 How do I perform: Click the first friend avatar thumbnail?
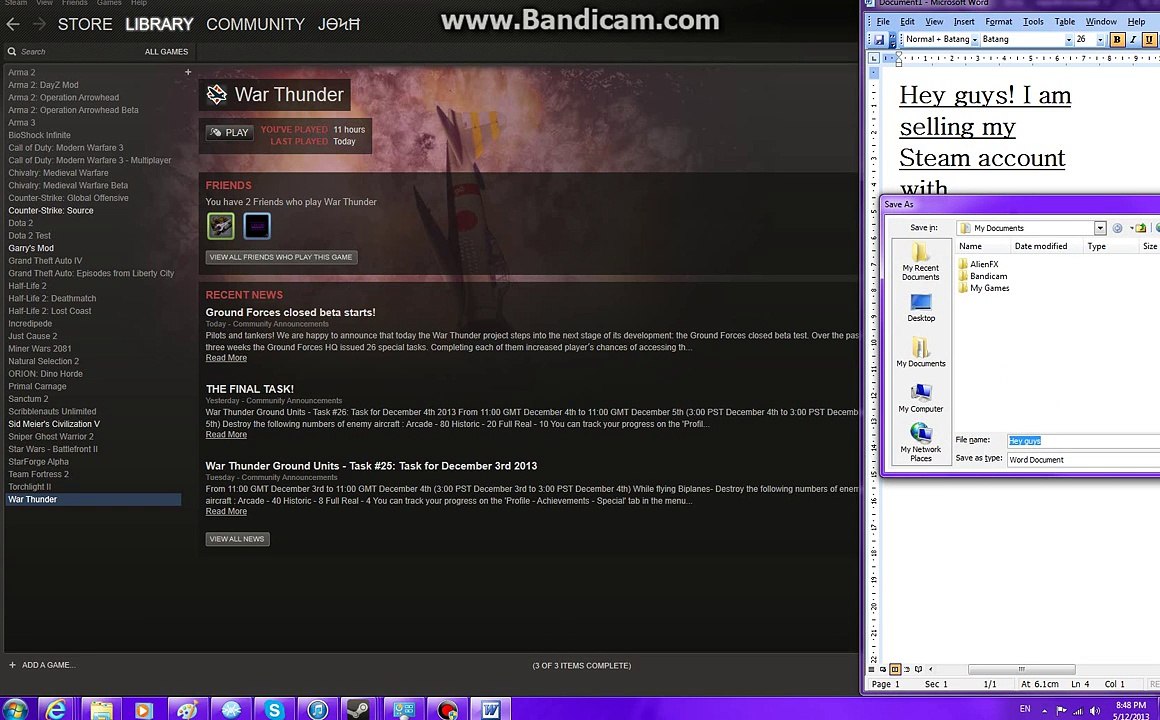click(220, 226)
